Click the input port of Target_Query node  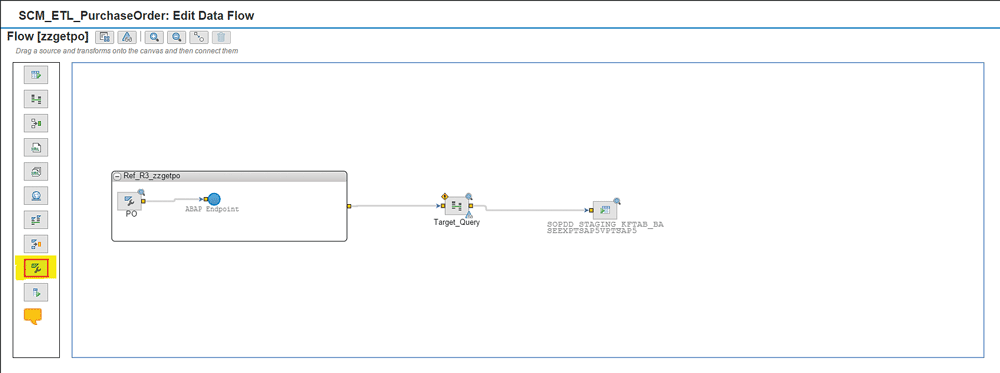pyautogui.click(x=443, y=206)
